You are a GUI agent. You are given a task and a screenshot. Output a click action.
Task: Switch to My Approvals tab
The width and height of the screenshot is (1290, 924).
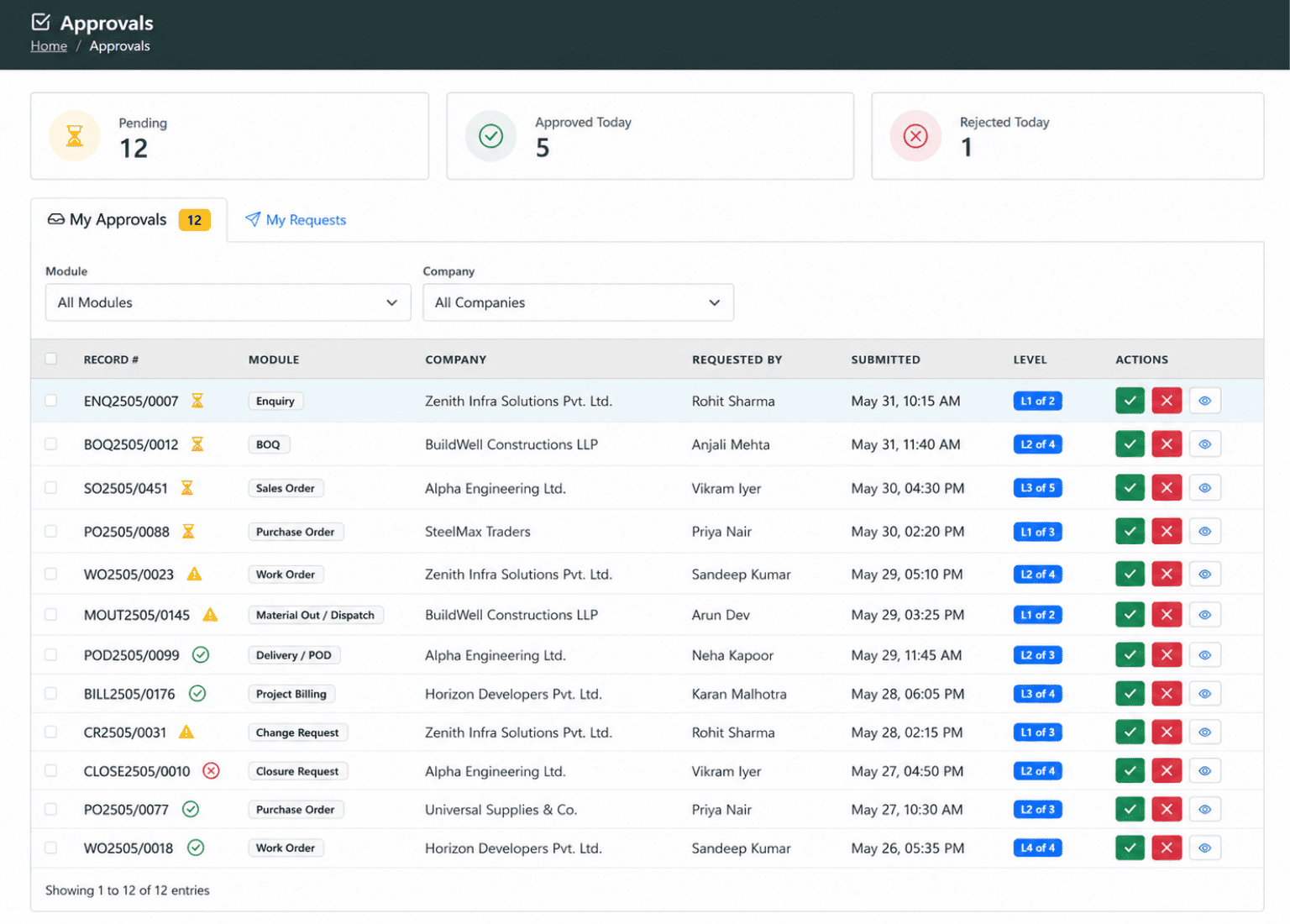coord(128,220)
